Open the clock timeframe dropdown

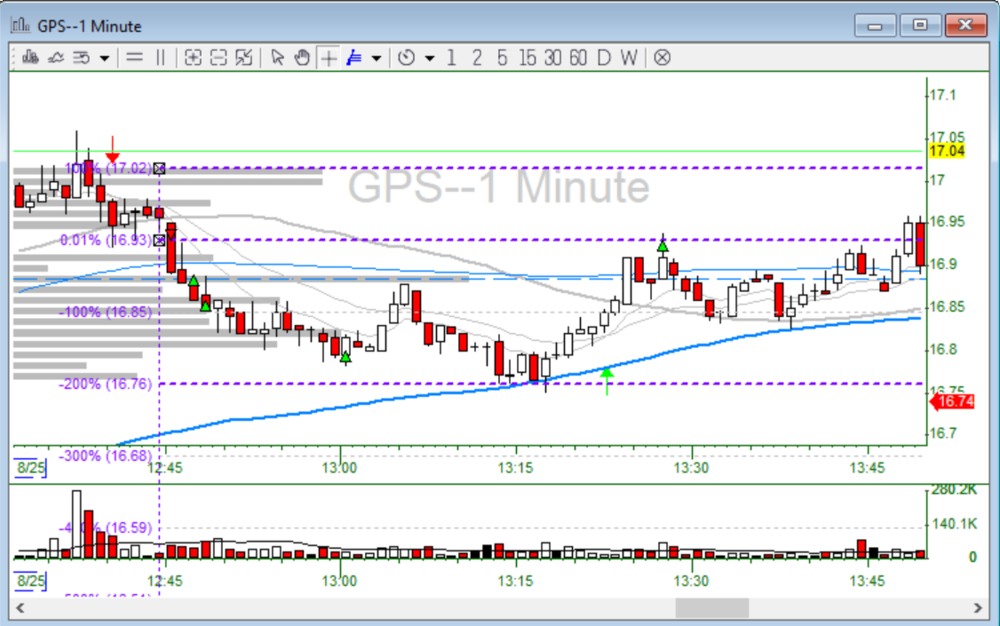tap(429, 58)
